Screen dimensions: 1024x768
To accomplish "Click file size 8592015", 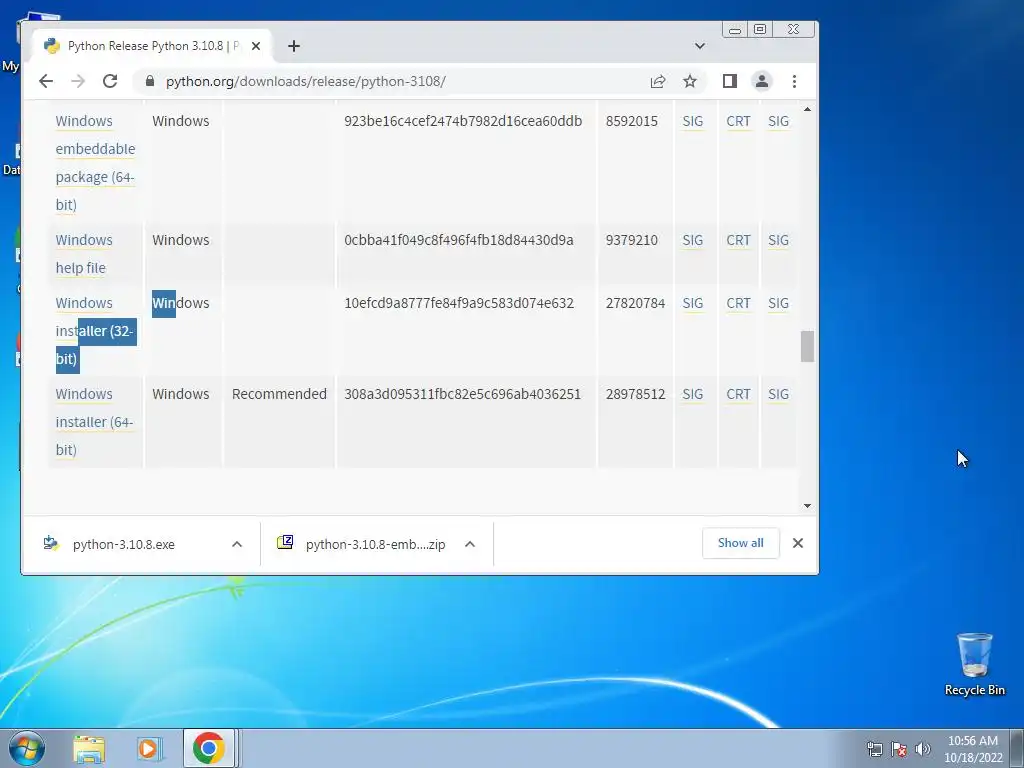I will pyautogui.click(x=632, y=121).
